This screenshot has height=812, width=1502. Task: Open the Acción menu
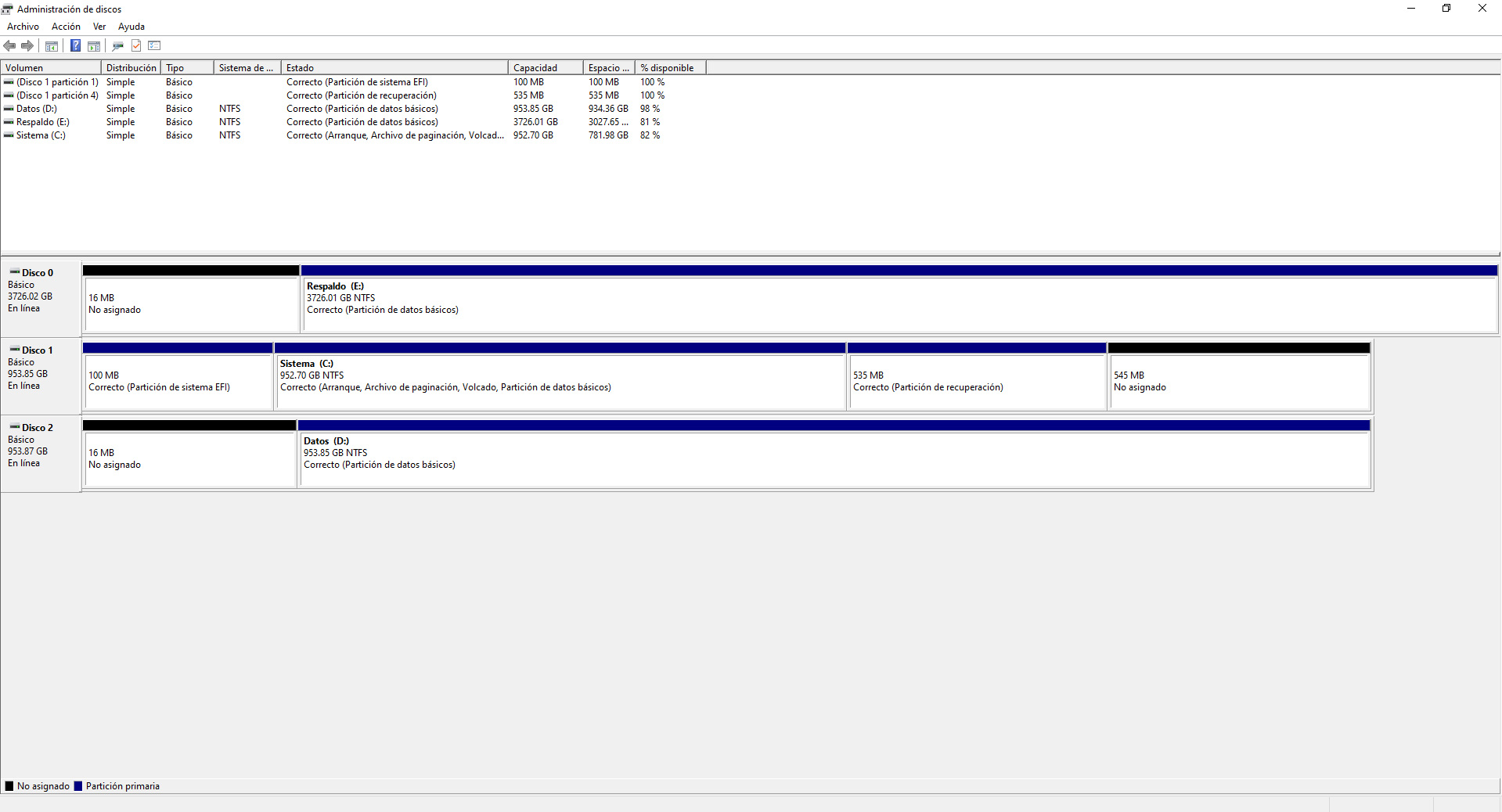pyautogui.click(x=66, y=27)
